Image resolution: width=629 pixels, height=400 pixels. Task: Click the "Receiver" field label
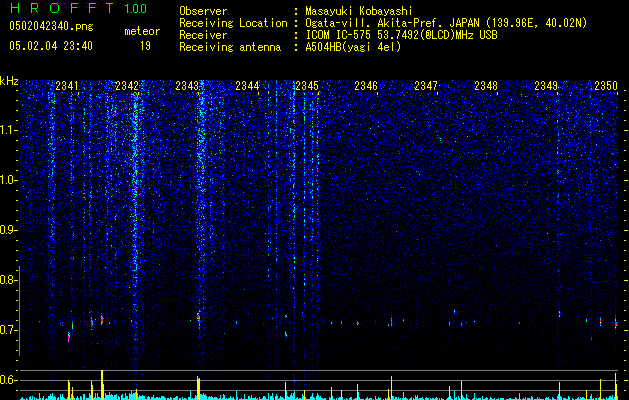point(203,35)
